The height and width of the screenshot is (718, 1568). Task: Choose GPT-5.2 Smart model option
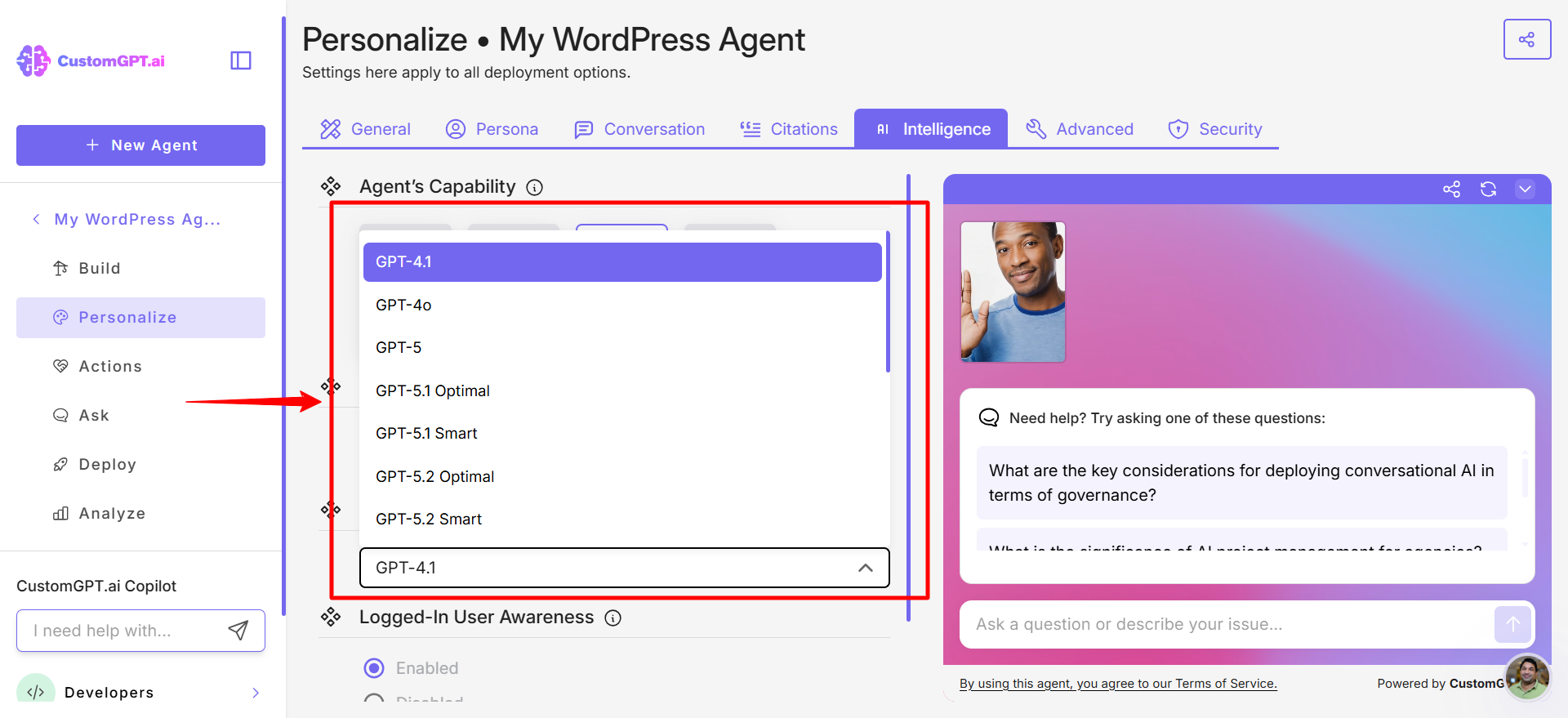click(622, 519)
